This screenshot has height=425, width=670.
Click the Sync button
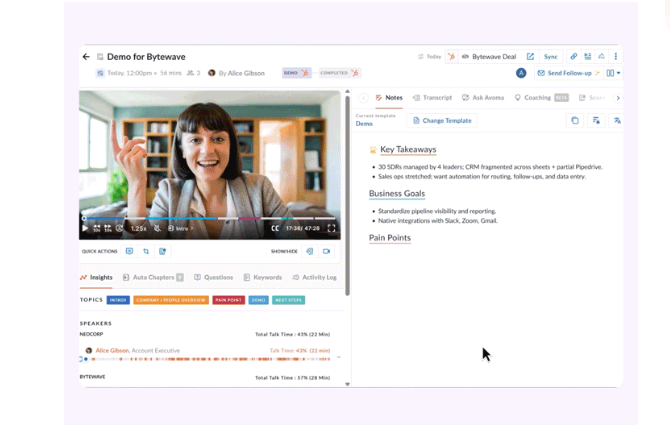pos(550,56)
